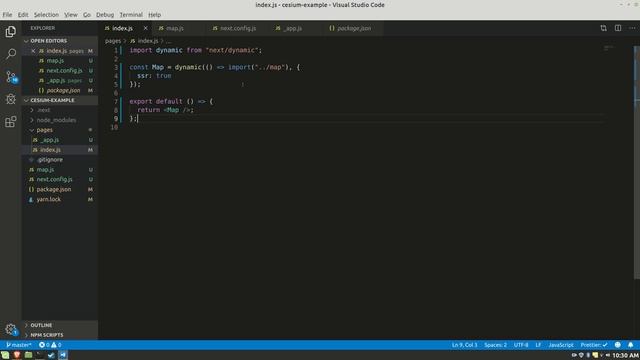Open the Debug view icon
The width and height of the screenshot is (640, 360).
point(11,99)
